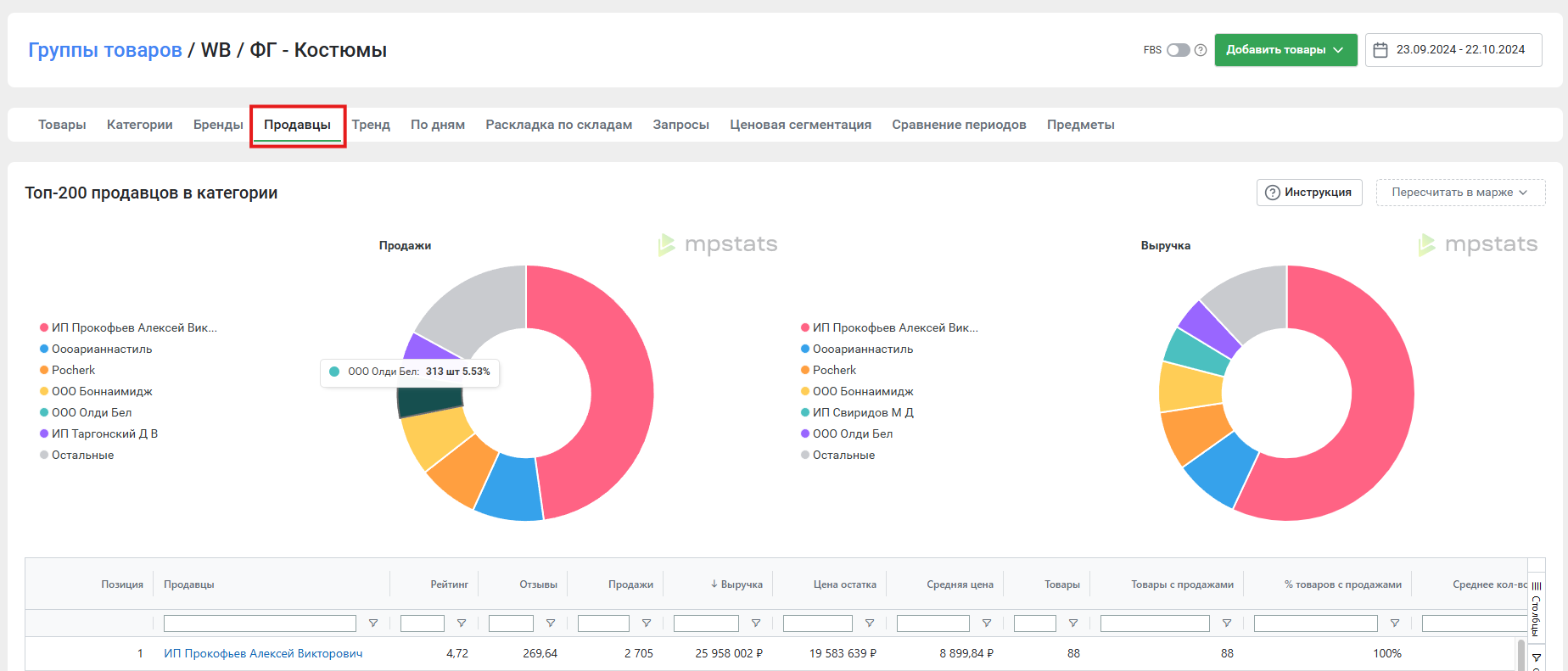
Task: Open the Раскладка по складам tab
Action: point(559,125)
